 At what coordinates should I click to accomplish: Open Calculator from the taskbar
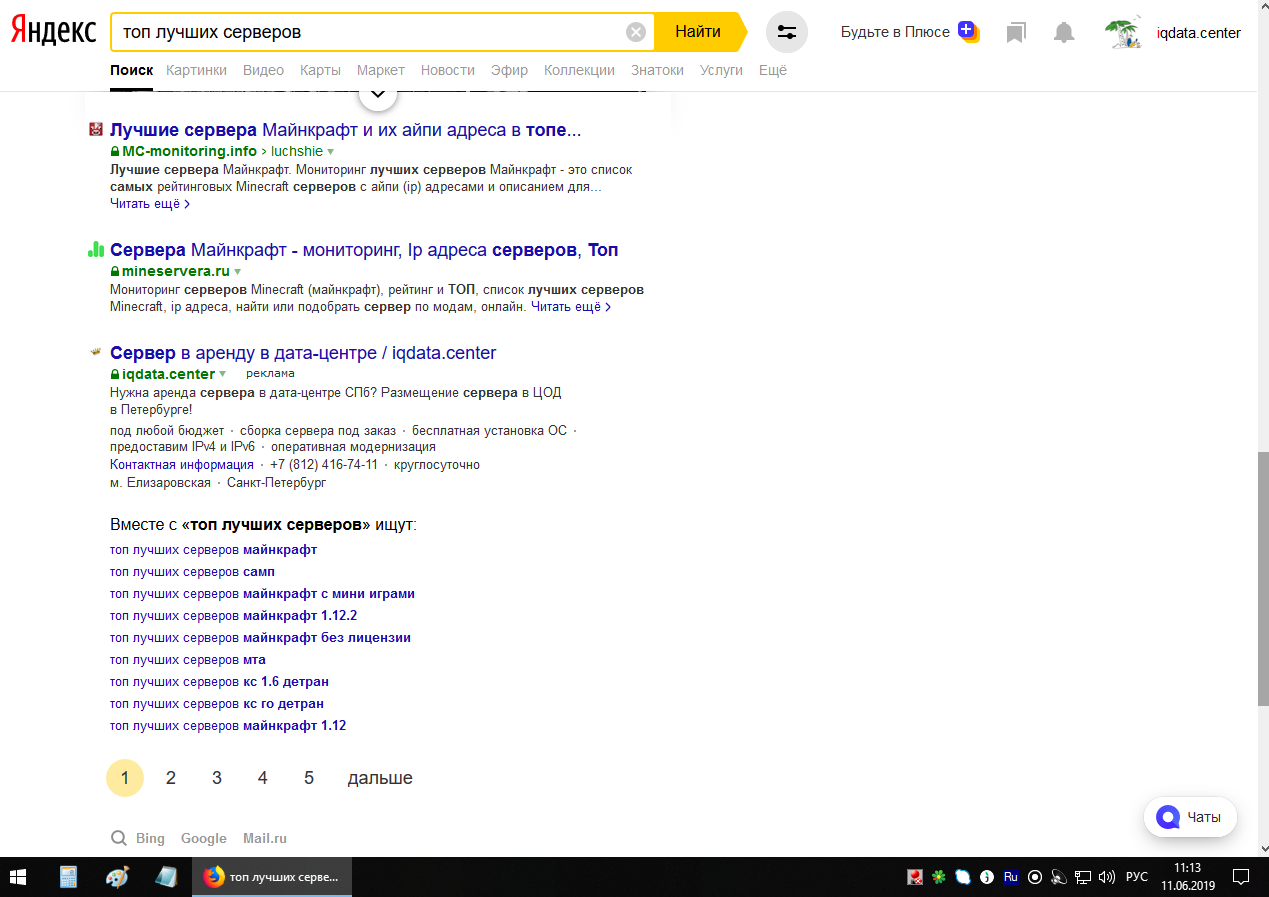point(68,877)
